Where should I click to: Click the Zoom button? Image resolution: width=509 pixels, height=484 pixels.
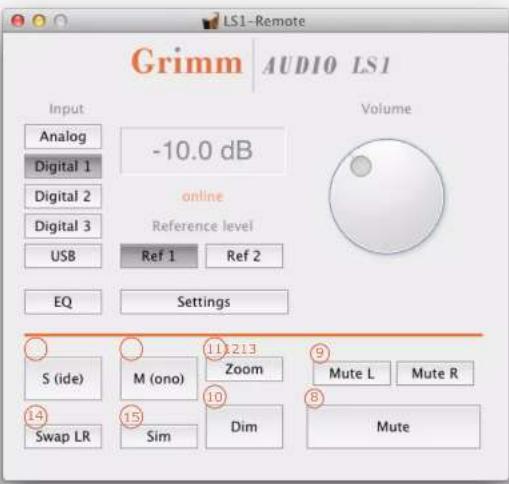(244, 369)
